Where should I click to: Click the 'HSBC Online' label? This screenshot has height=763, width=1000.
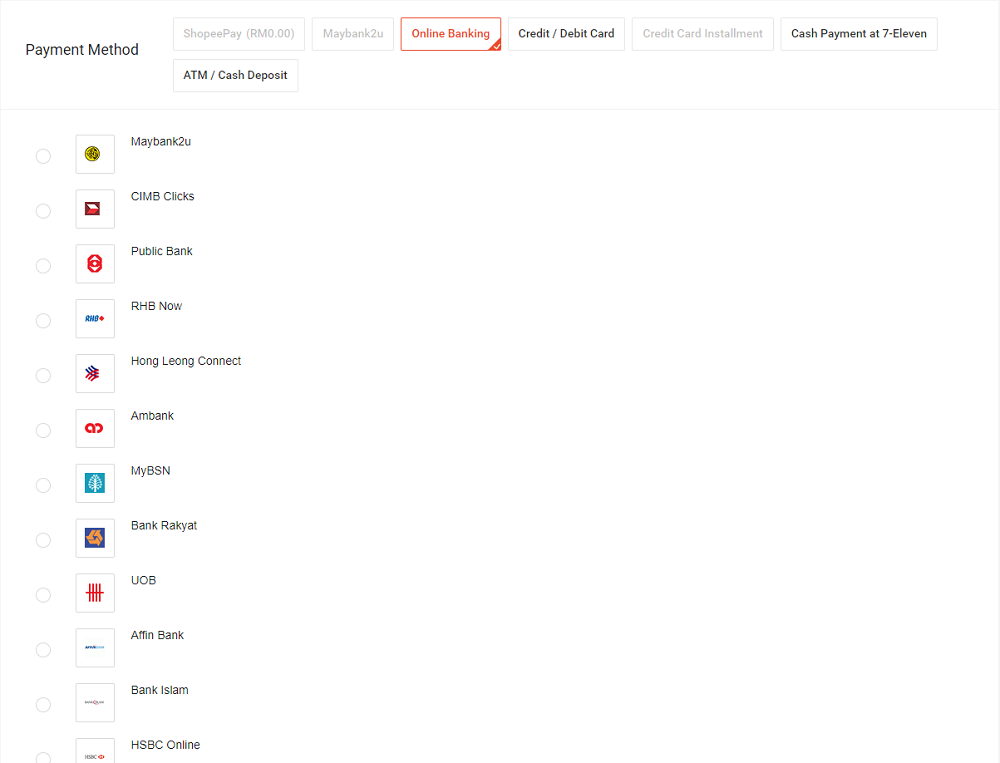coord(165,745)
